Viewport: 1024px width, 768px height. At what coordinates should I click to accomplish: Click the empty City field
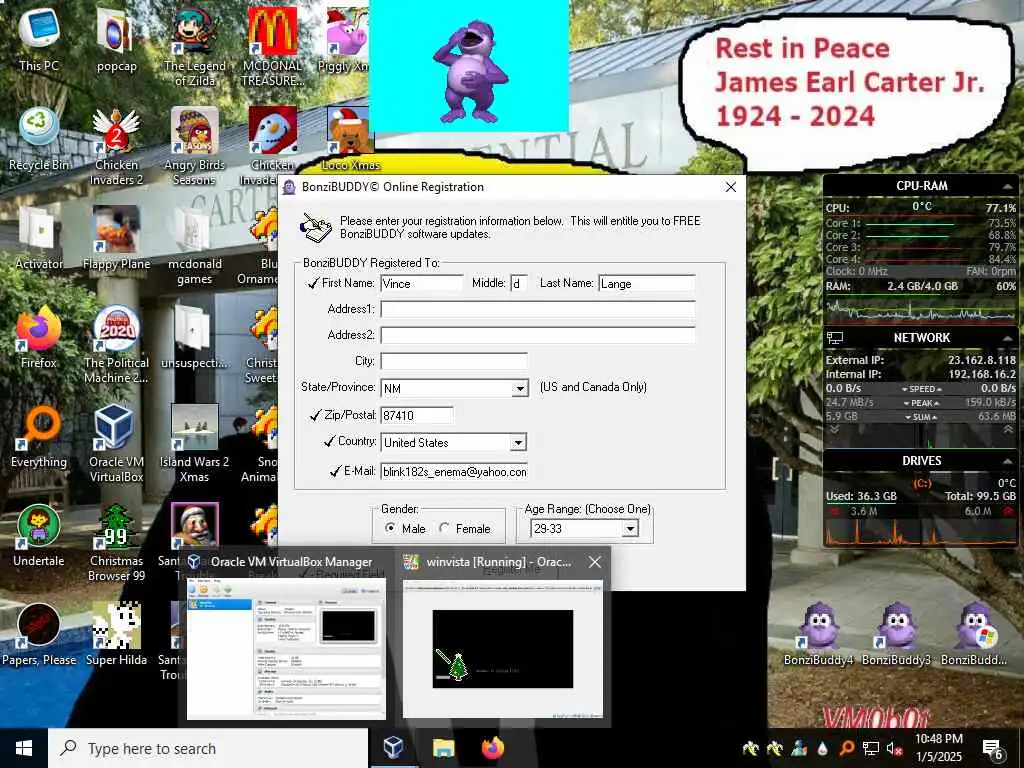point(453,361)
